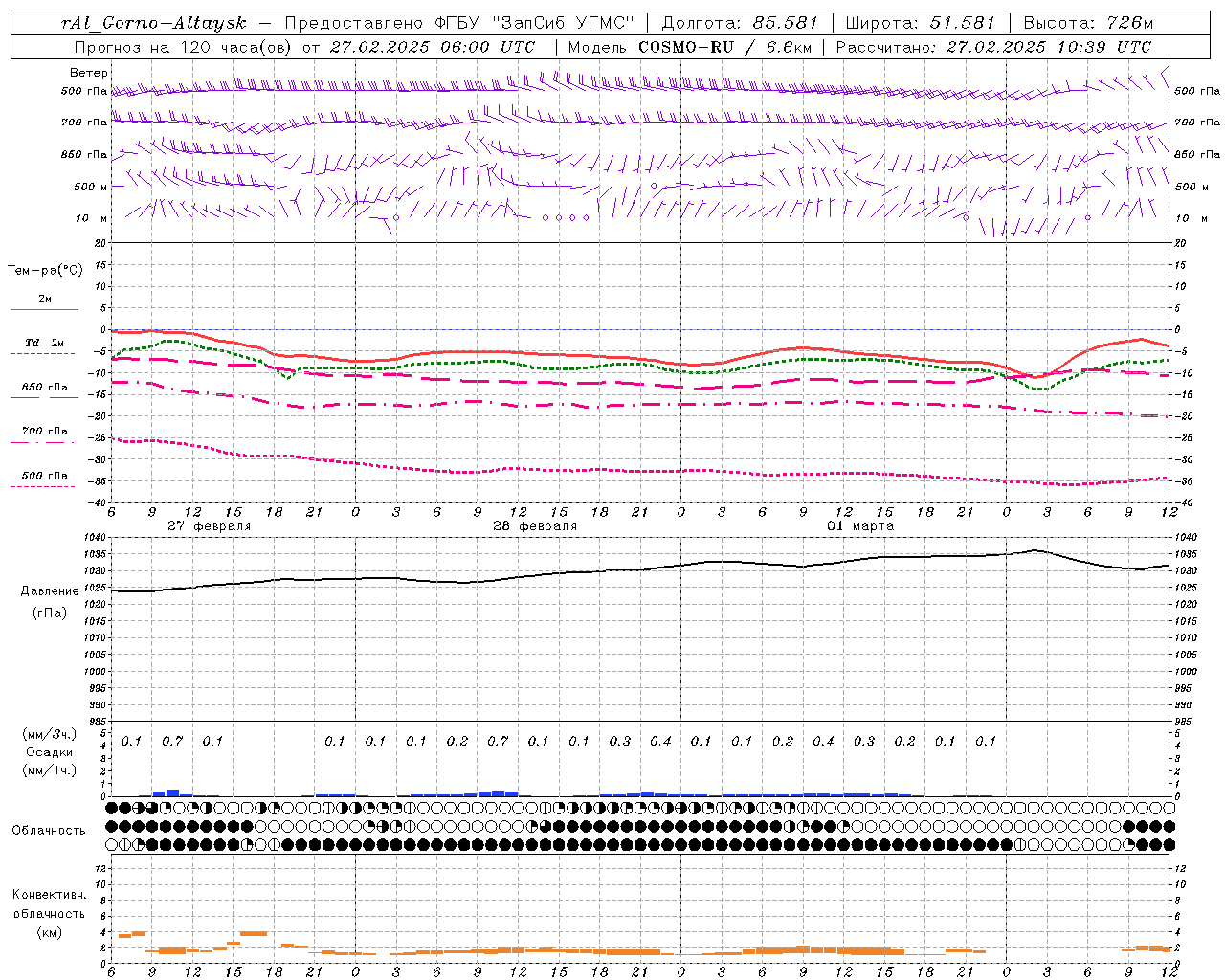Click the 500 м wind level label on left

coord(91,187)
